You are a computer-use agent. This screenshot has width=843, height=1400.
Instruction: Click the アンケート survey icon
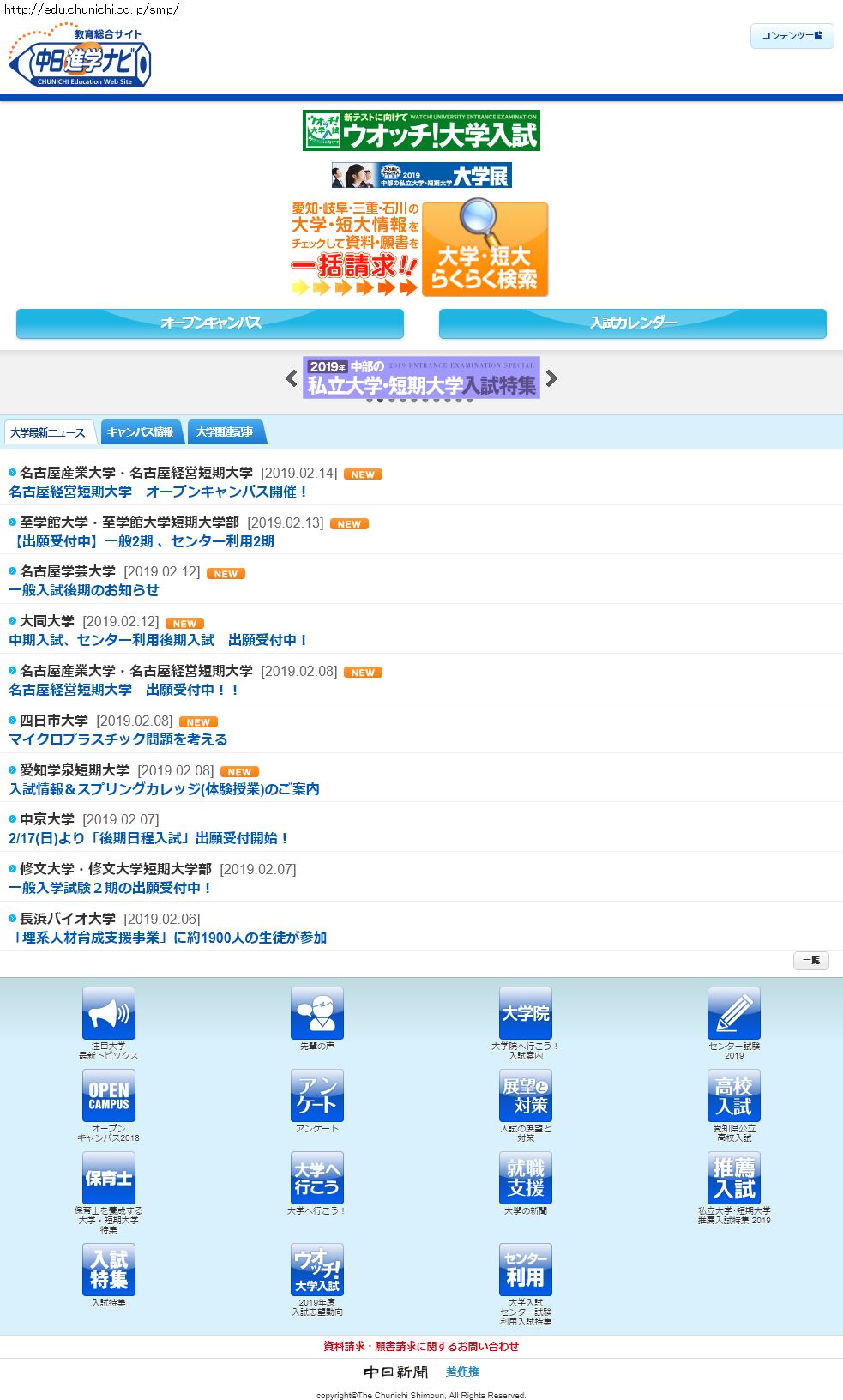tap(316, 1095)
